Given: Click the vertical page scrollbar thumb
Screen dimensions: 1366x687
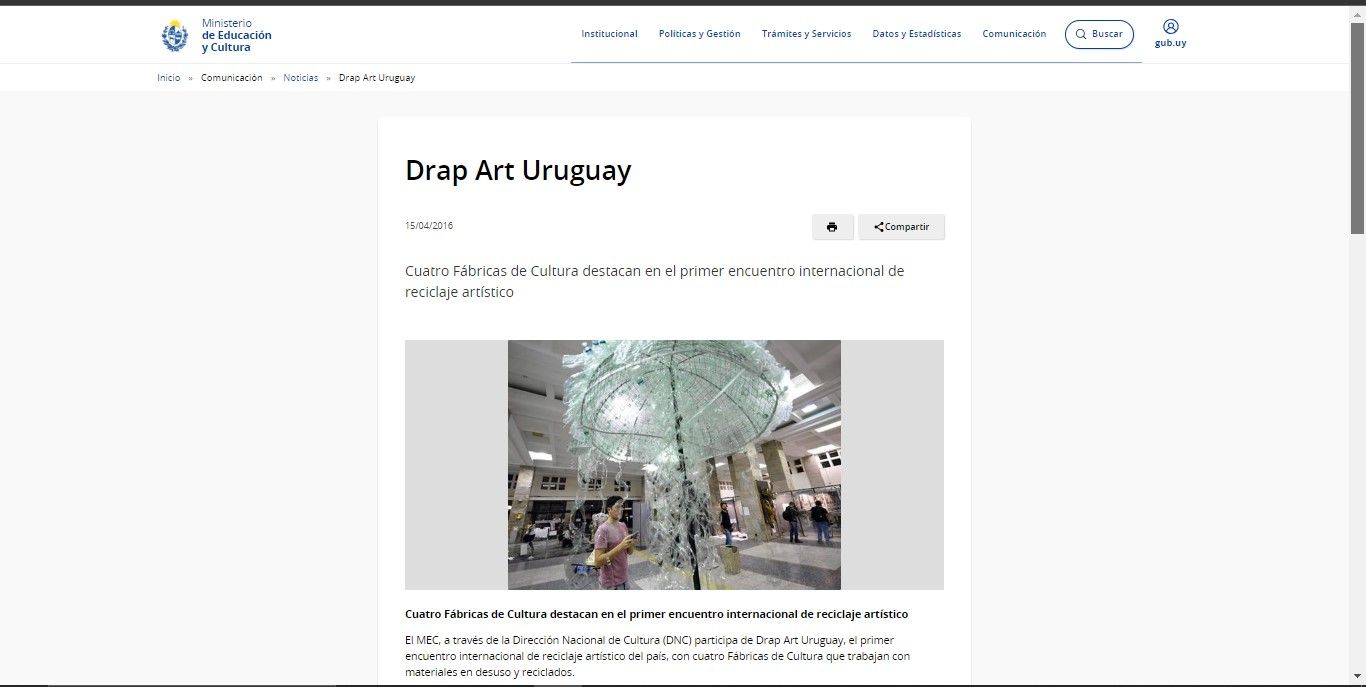Looking at the screenshot, I should tap(1357, 130).
